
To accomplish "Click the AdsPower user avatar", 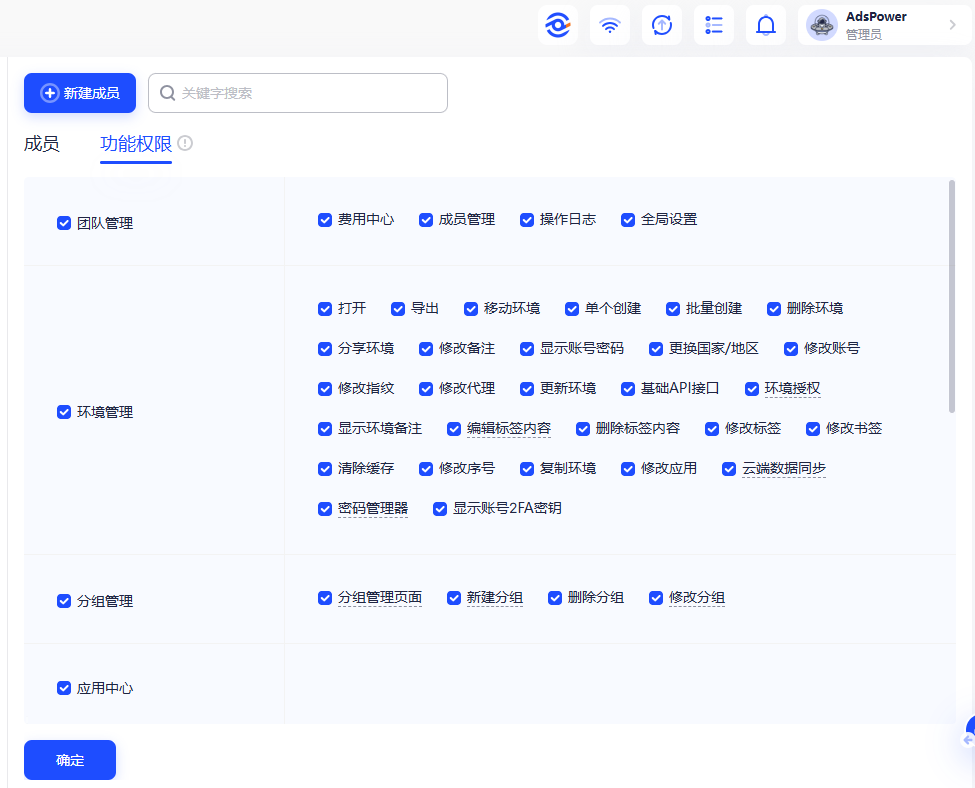I will pos(821,25).
